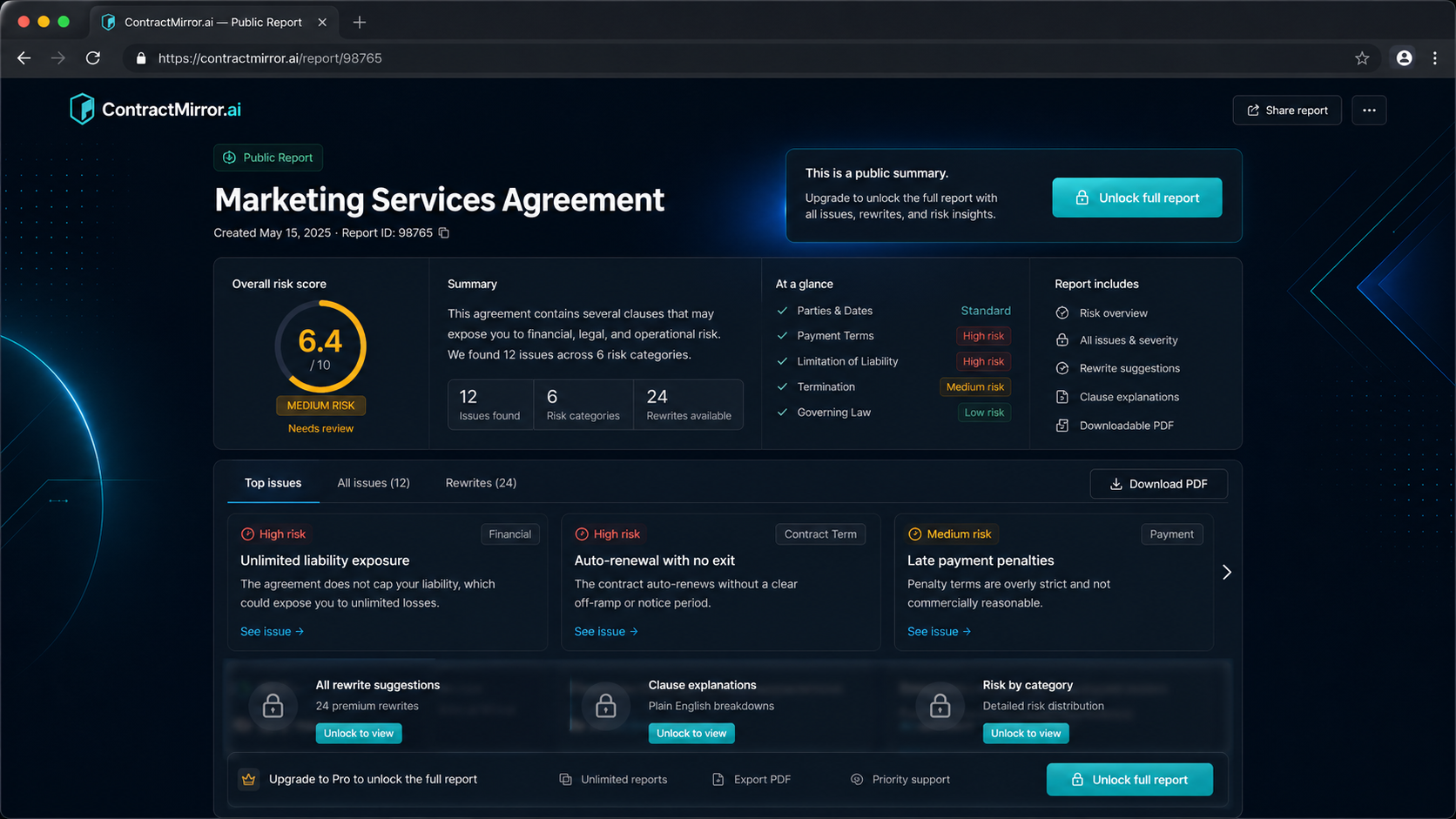The height and width of the screenshot is (819, 1456).
Task: Click the 12 Issues found stat box
Action: (489, 405)
